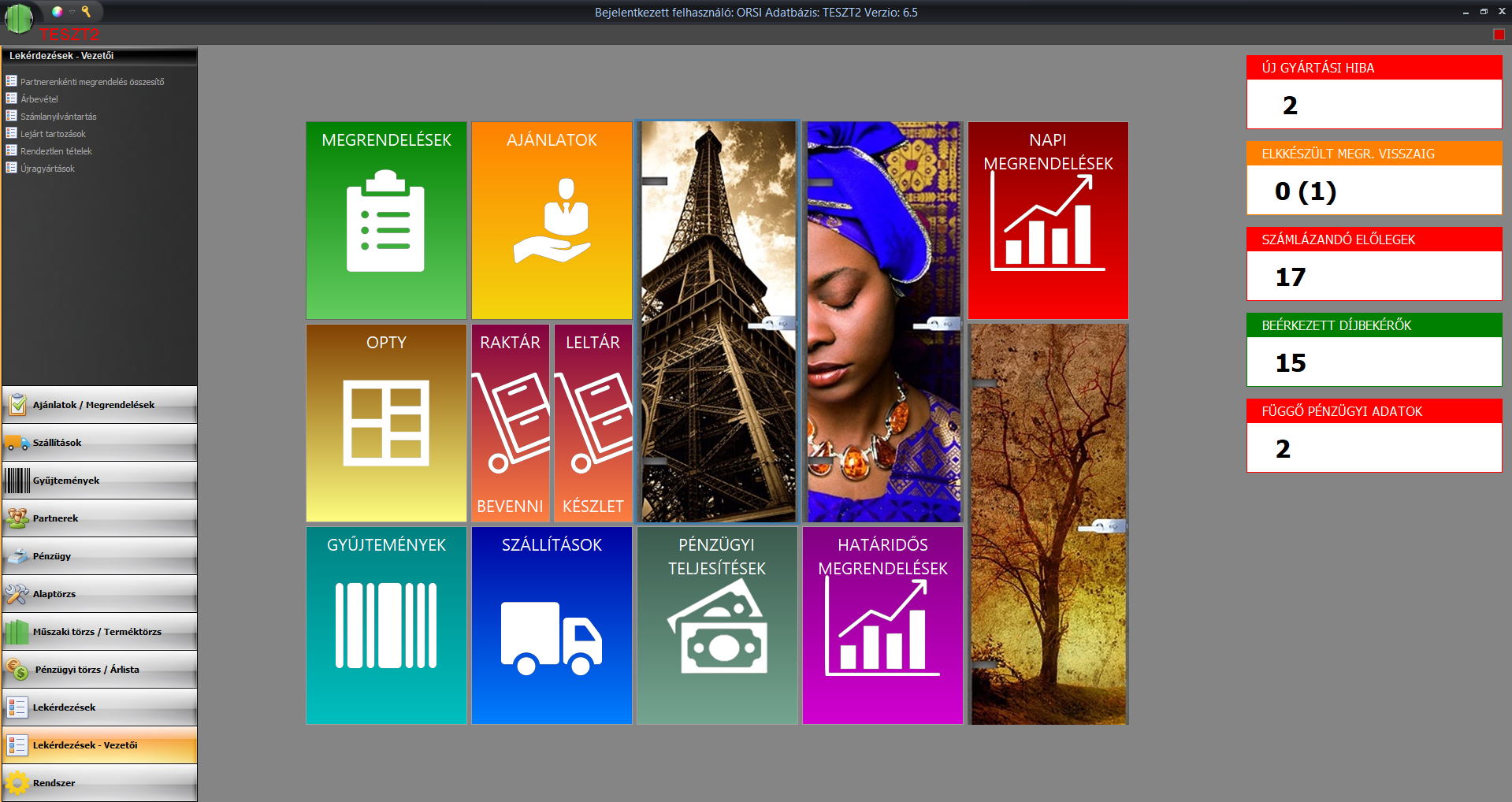Image resolution: width=1512 pixels, height=802 pixels.
Task: Click the OPTY grid tile
Action: pyautogui.click(x=386, y=423)
